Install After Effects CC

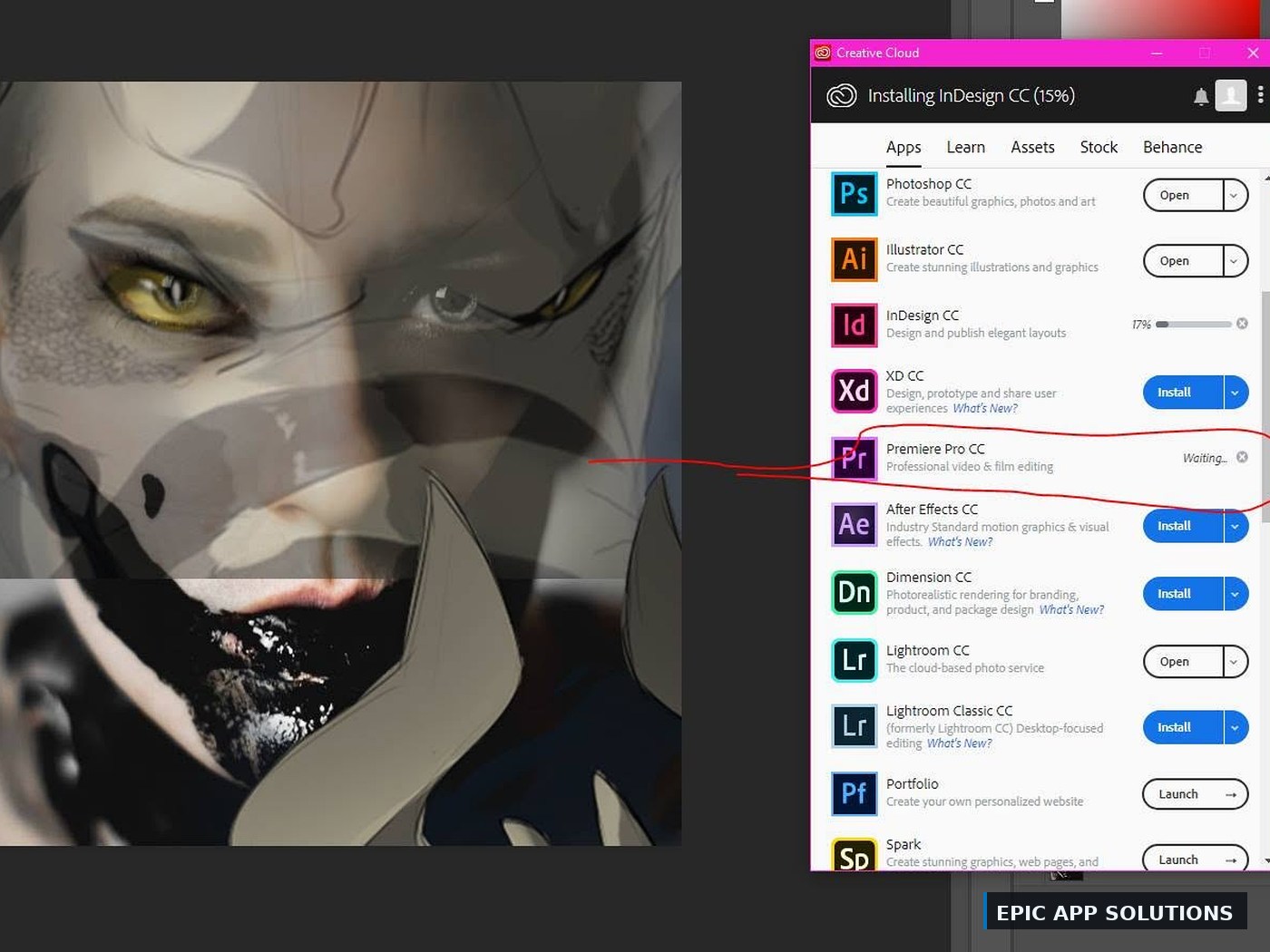pos(1183,526)
